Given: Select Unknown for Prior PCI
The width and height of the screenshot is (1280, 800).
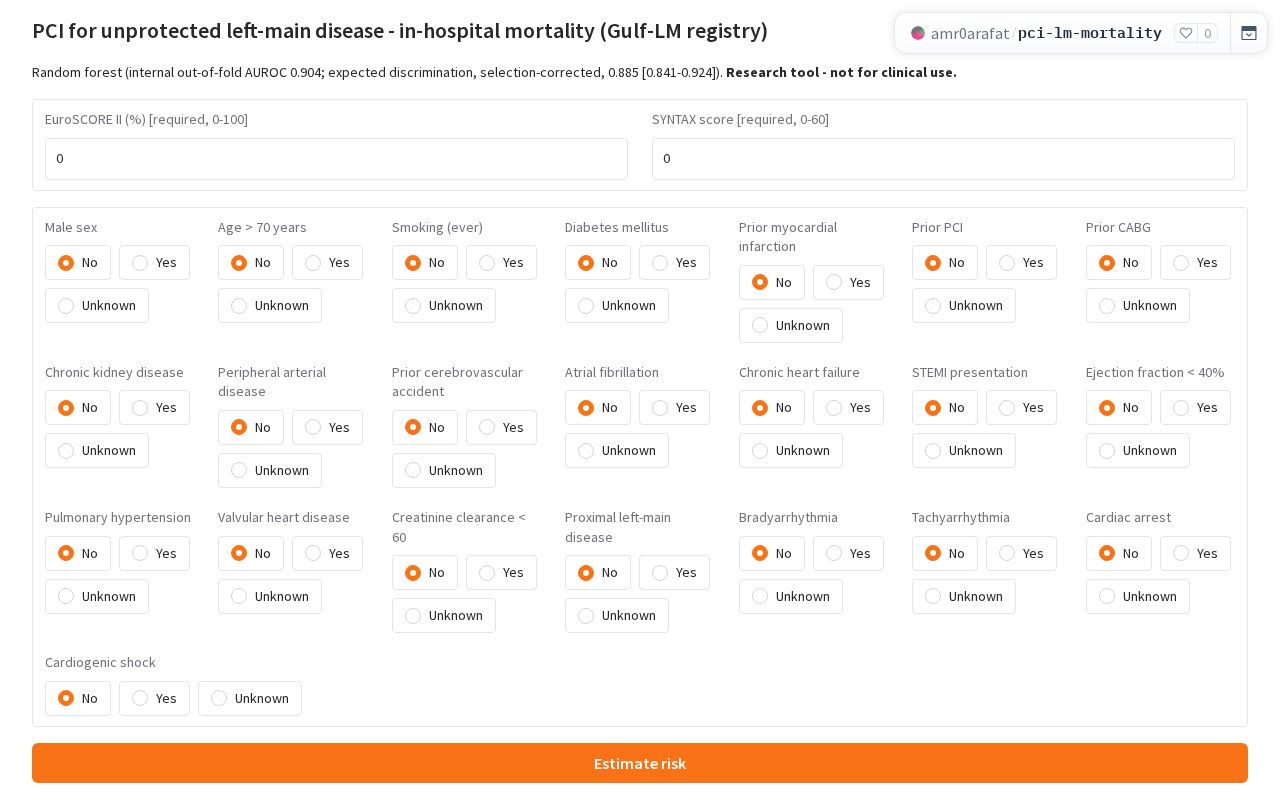Looking at the screenshot, I should point(963,305).
